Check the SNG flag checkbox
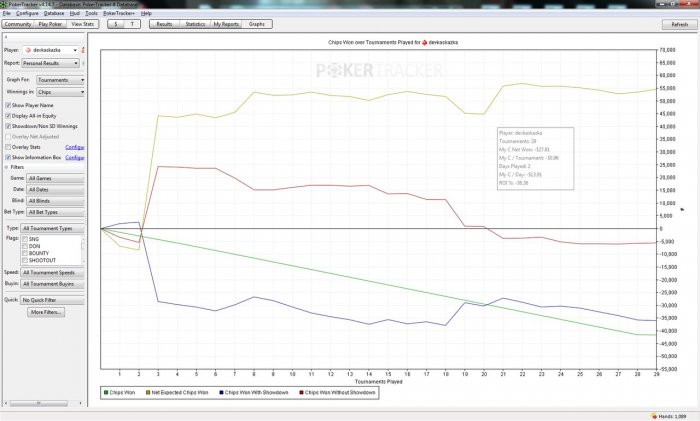This screenshot has height=421, width=700. (25, 239)
